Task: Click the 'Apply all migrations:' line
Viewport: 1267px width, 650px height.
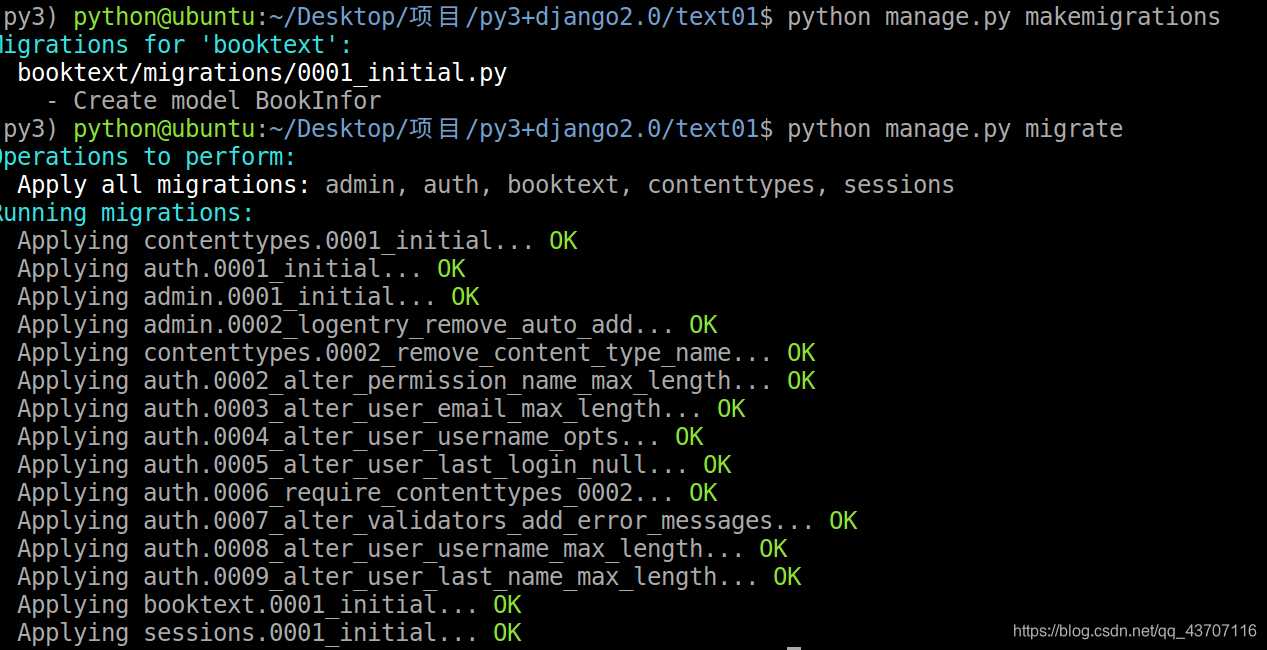Action: pos(486,185)
